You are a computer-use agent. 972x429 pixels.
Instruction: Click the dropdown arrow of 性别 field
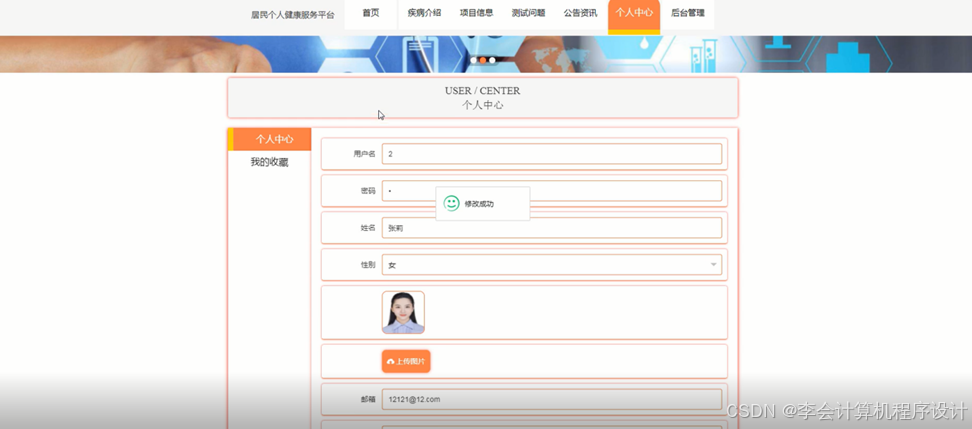coord(713,265)
